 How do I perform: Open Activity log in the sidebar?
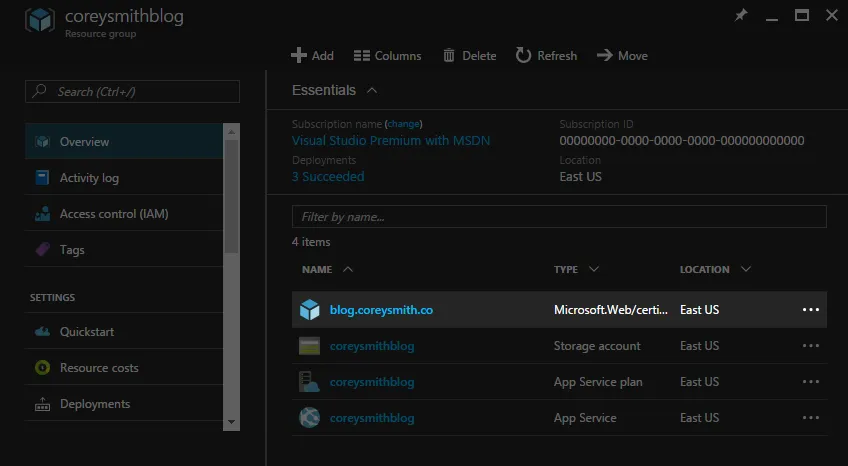[x=124, y=177]
